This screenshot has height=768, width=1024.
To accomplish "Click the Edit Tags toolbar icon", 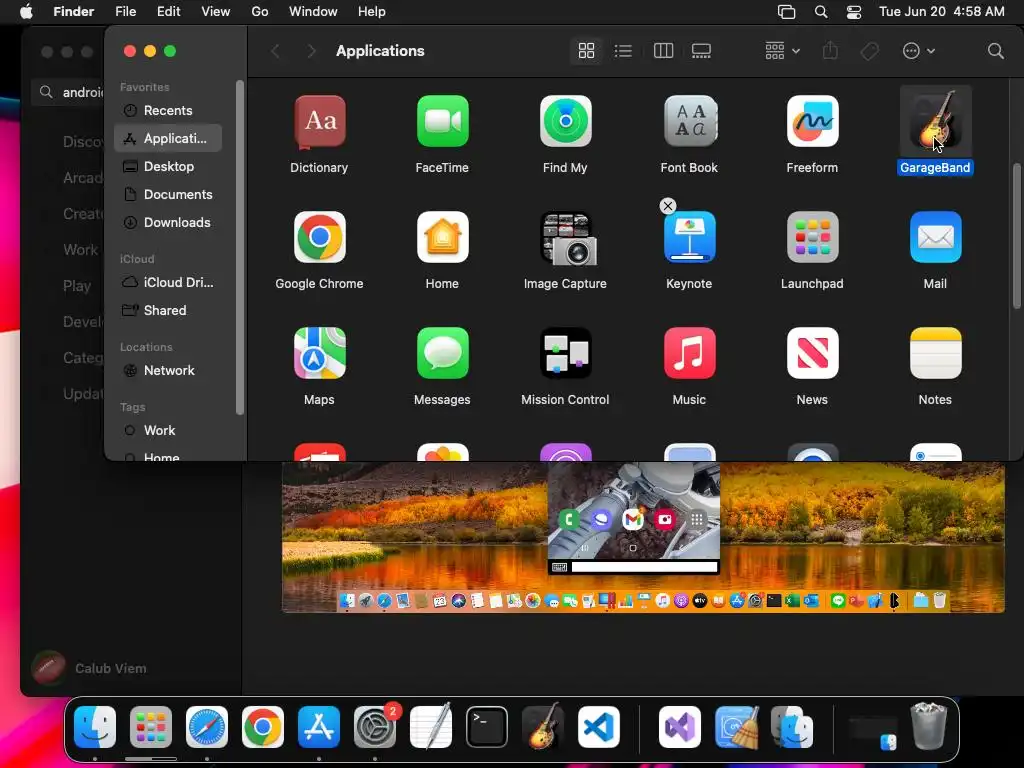I will 870,51.
